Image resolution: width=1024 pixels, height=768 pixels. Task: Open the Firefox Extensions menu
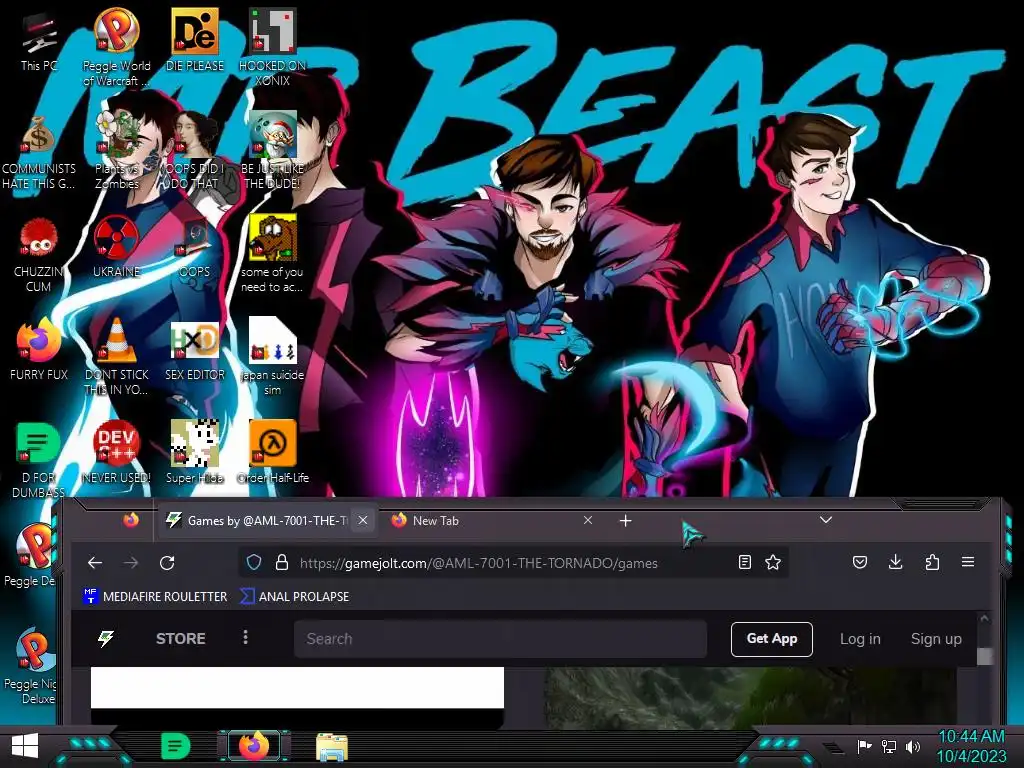coord(932,562)
